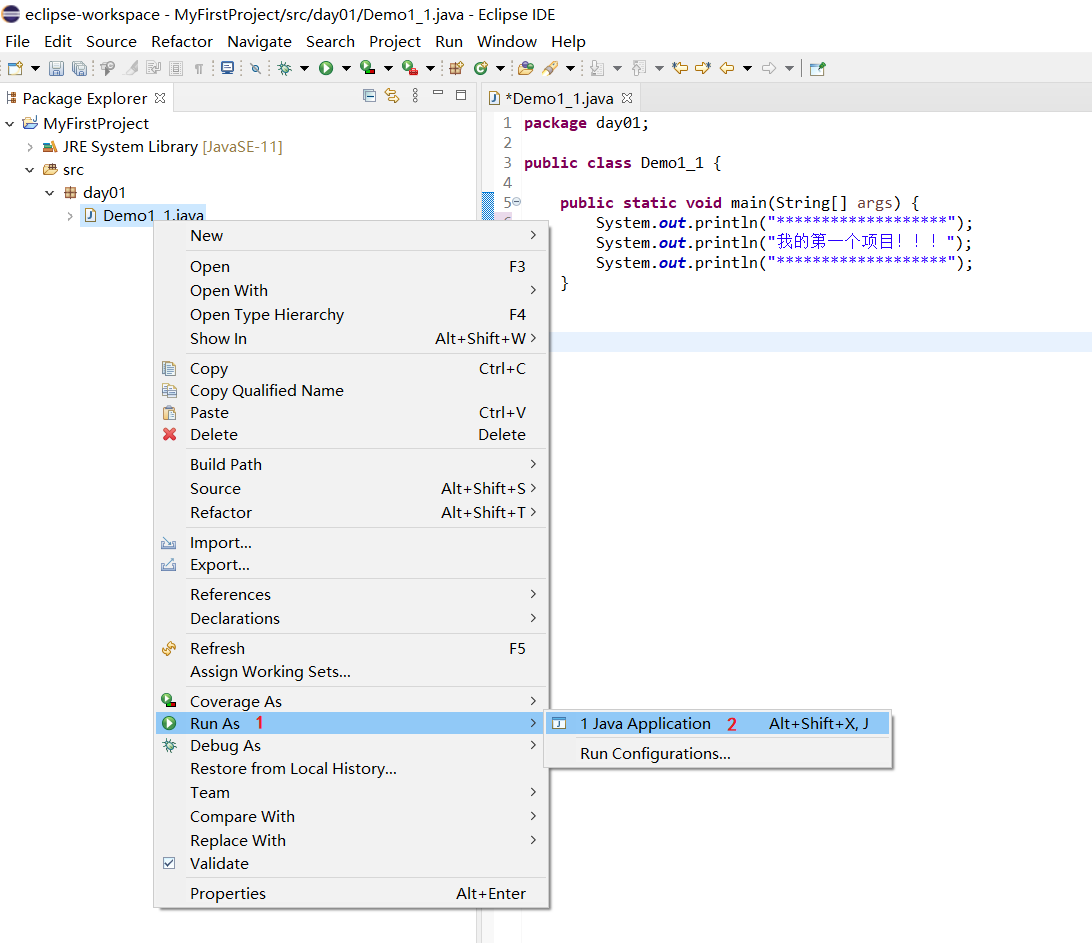Click the Skip All Breakpoints icon

click(256, 68)
